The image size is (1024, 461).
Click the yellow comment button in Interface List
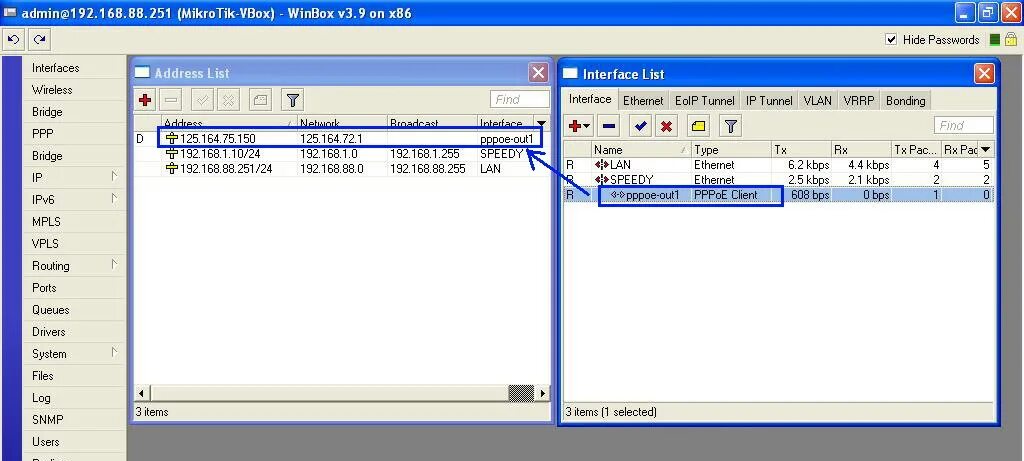(x=699, y=126)
